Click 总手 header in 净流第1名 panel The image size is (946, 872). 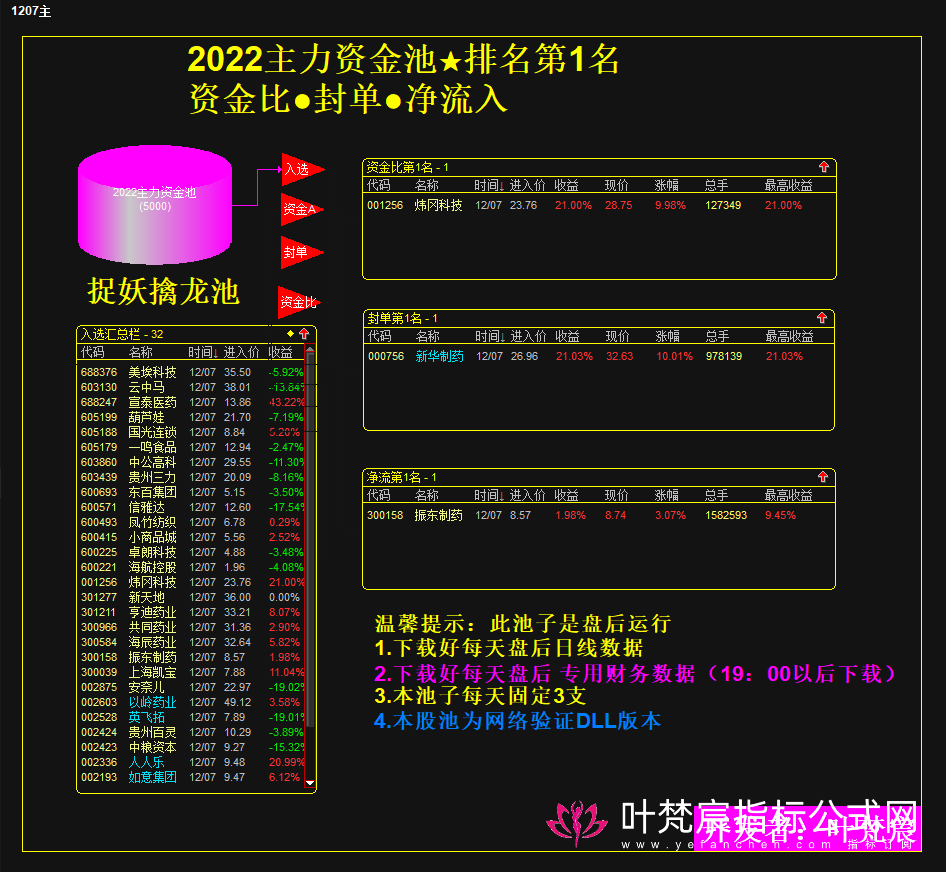[x=717, y=495]
